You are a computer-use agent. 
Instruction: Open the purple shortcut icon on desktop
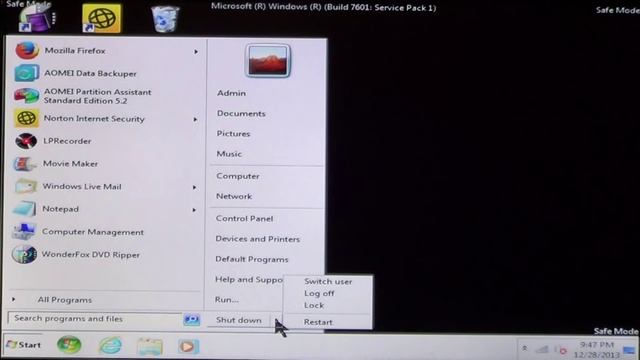38,19
